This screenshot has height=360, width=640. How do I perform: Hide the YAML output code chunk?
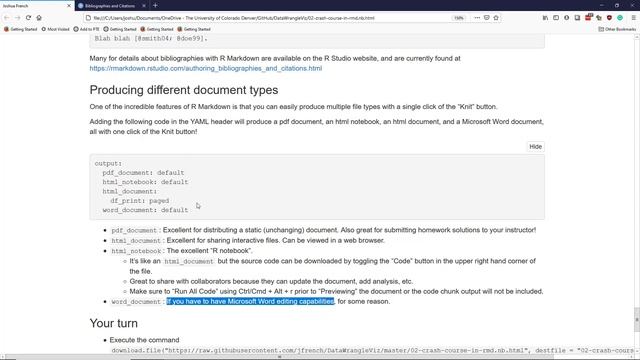pyautogui.click(x=535, y=147)
